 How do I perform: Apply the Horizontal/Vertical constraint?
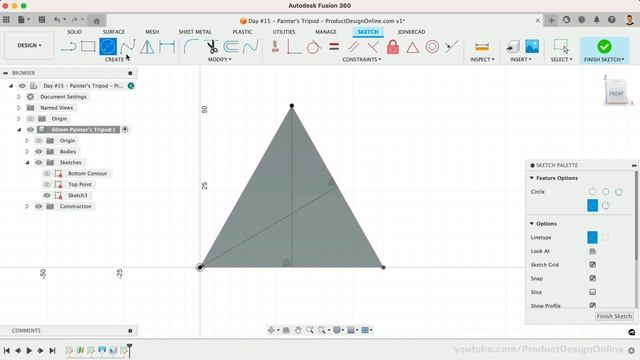pos(275,47)
